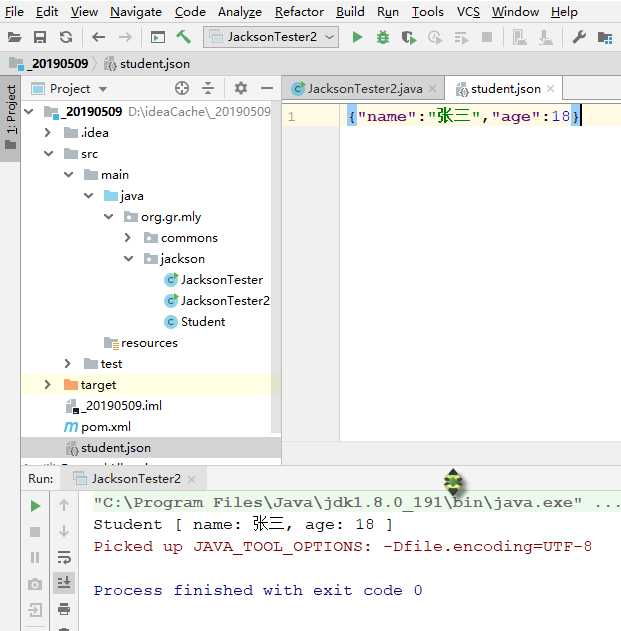Expand the target folder
Screen dimensions: 621x631
(x=47, y=384)
